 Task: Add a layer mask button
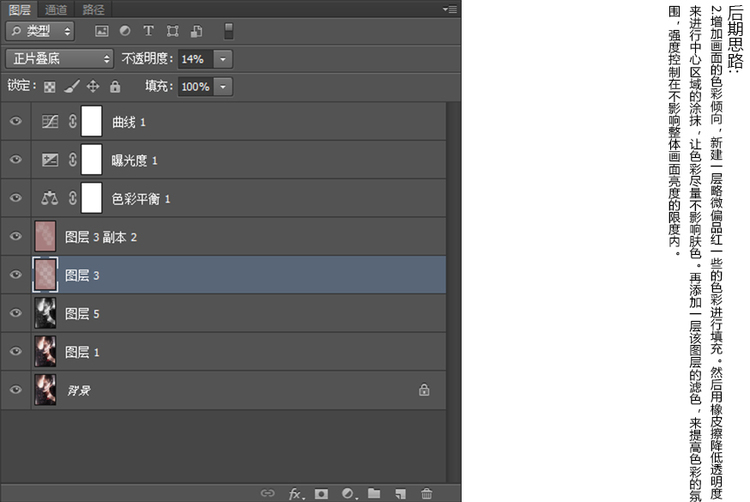tap(321, 493)
